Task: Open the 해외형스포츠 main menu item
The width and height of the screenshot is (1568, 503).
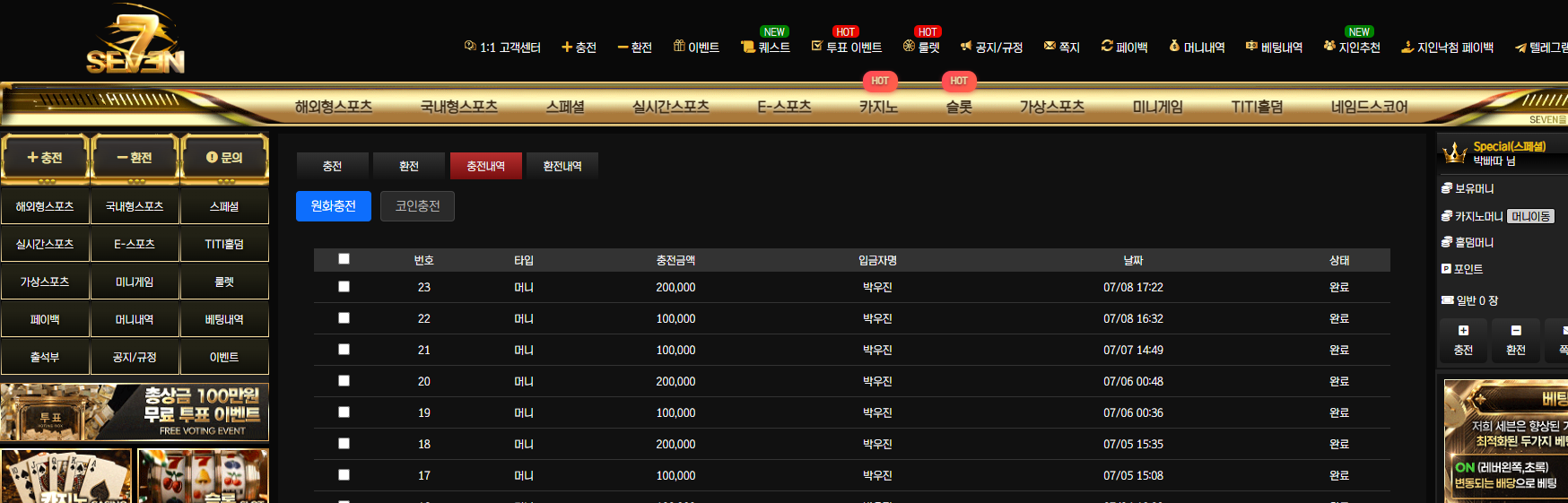Action: coord(334,107)
